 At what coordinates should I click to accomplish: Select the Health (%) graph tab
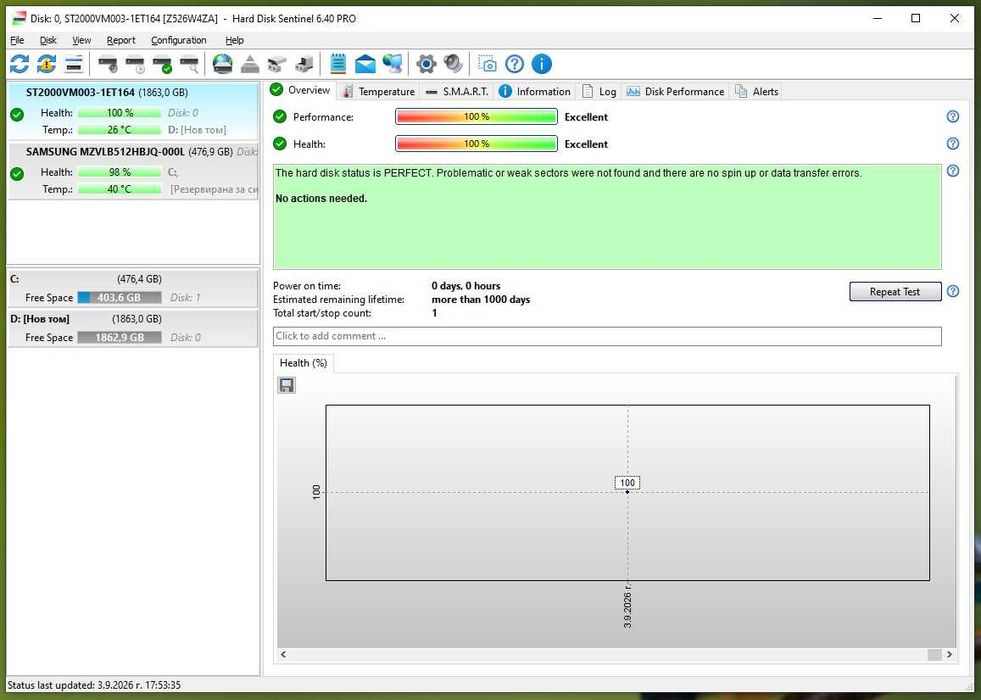(x=303, y=363)
